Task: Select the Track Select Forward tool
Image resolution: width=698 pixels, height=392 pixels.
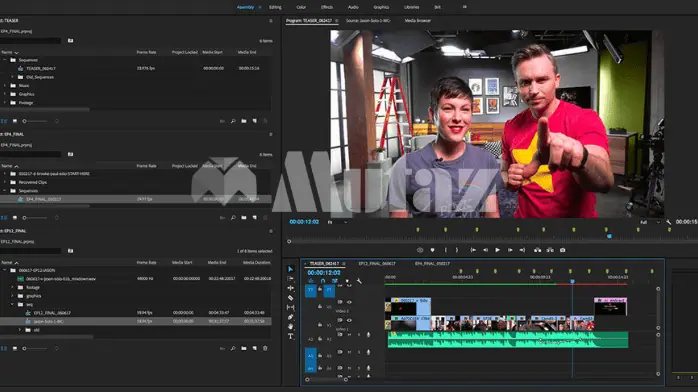Action: tap(291, 279)
